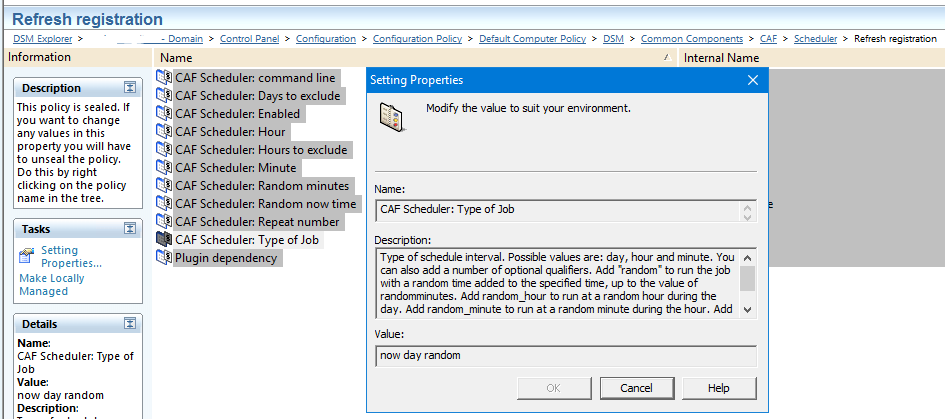Viewport: 945px width, 419px height.
Task: Click the CAF Scheduler: Hour setting icon
Action: pos(164,132)
